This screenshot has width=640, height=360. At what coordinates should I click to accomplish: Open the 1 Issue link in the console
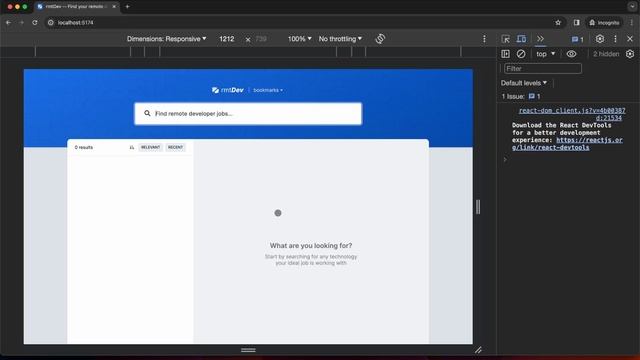[521, 96]
